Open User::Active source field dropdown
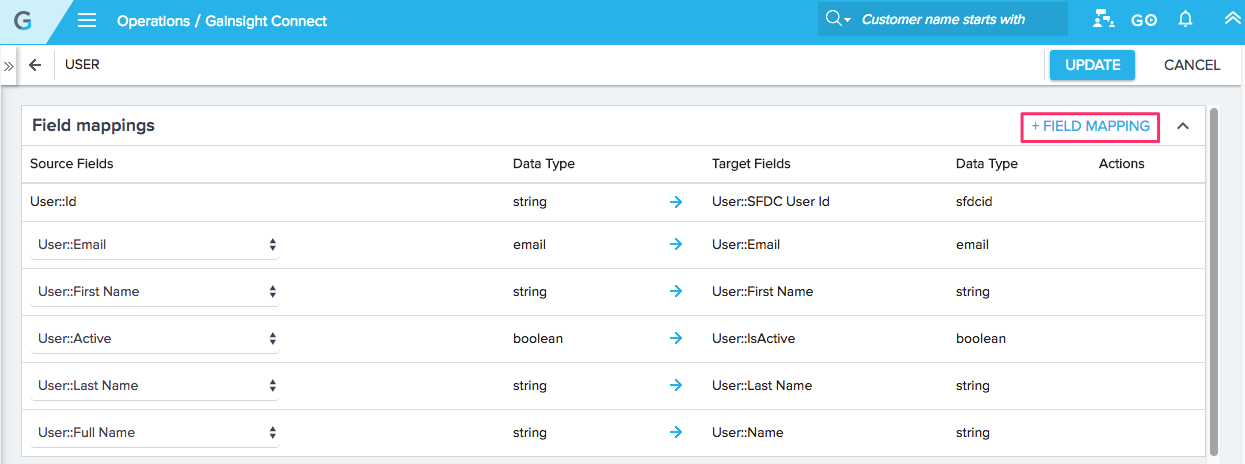Viewport: 1245px width, 464px height. point(155,338)
